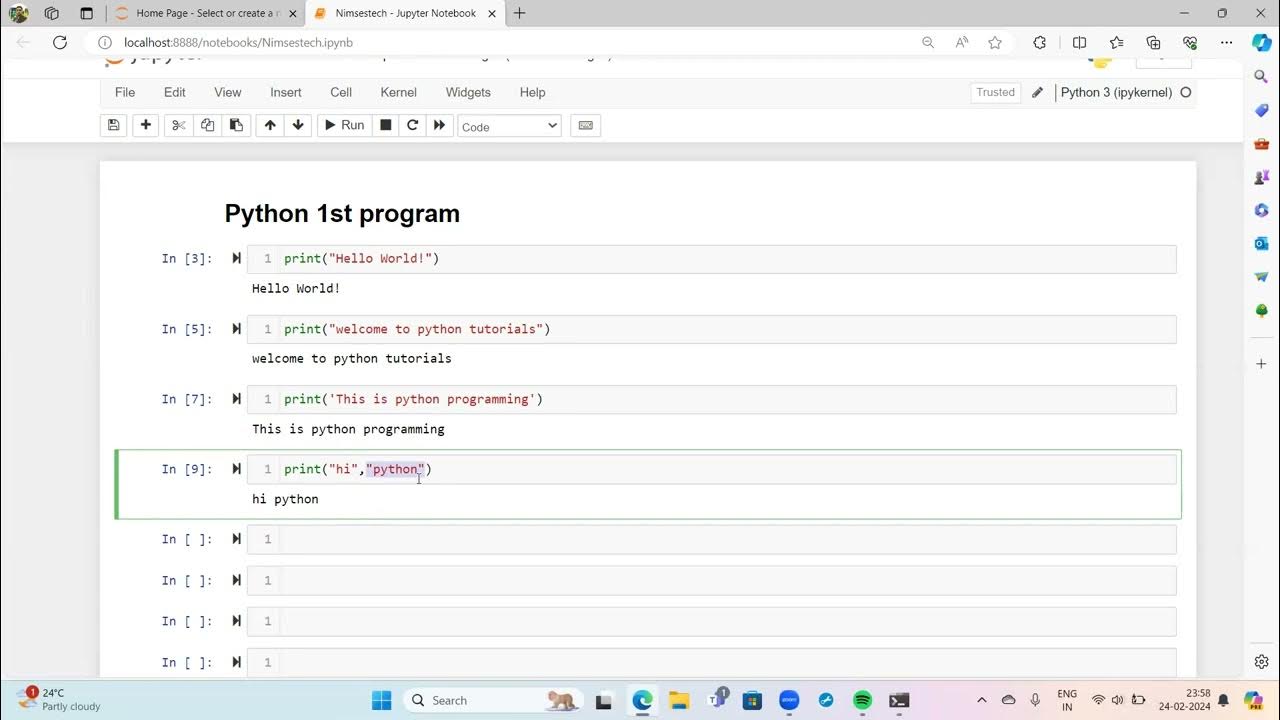
Task: Click the Run button in toolbar
Action: [344, 125]
